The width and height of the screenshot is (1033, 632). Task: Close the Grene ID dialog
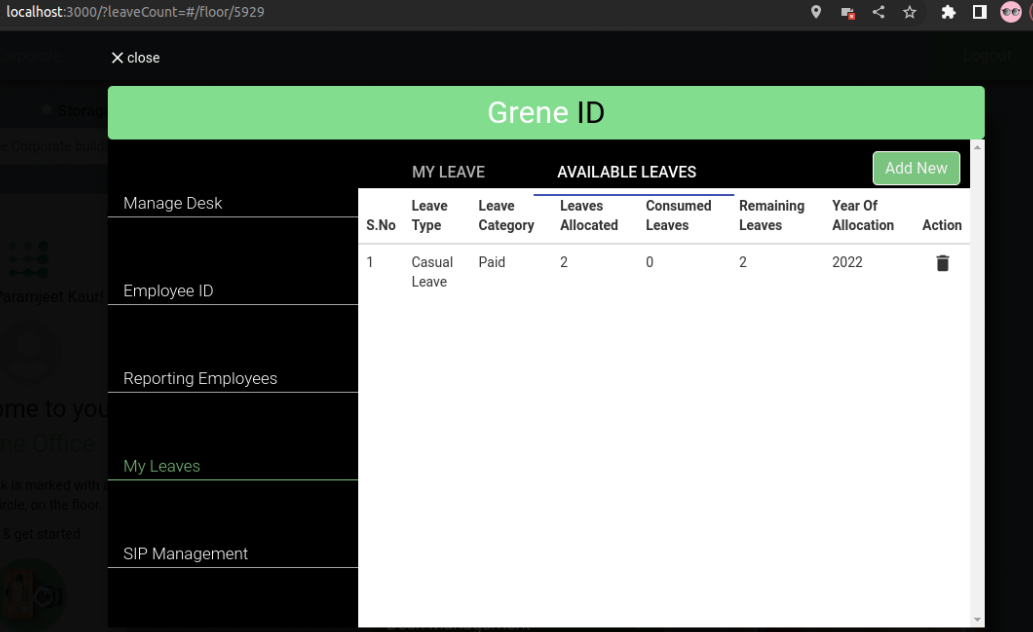(136, 58)
